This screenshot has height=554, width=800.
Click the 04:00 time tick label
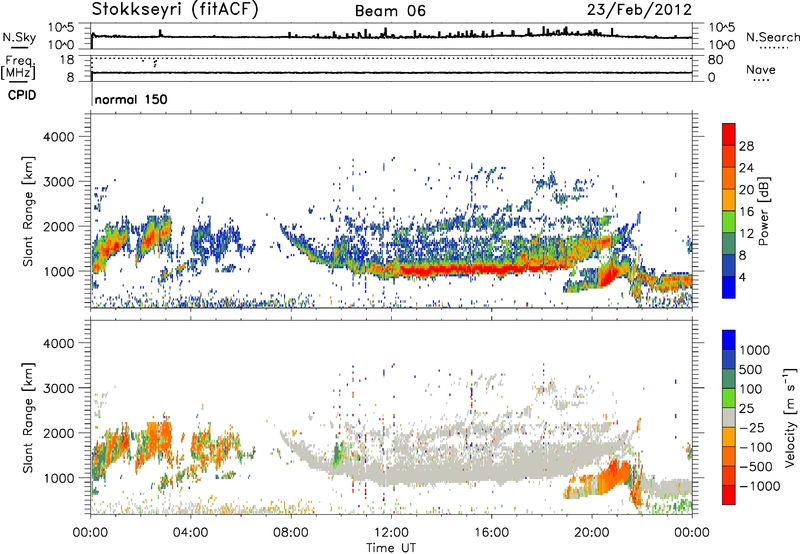(191, 533)
